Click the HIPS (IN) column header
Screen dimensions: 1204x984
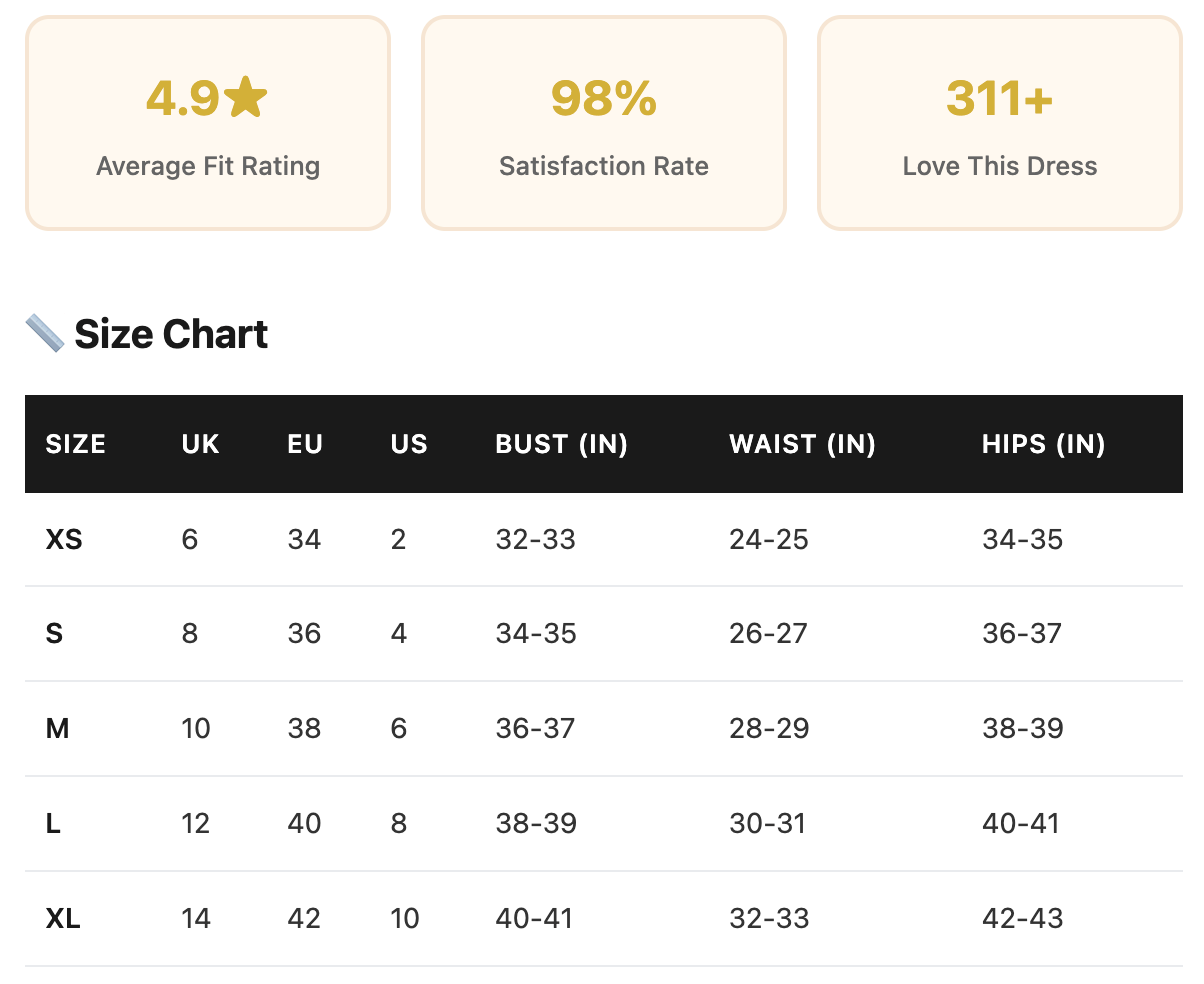tap(1044, 444)
